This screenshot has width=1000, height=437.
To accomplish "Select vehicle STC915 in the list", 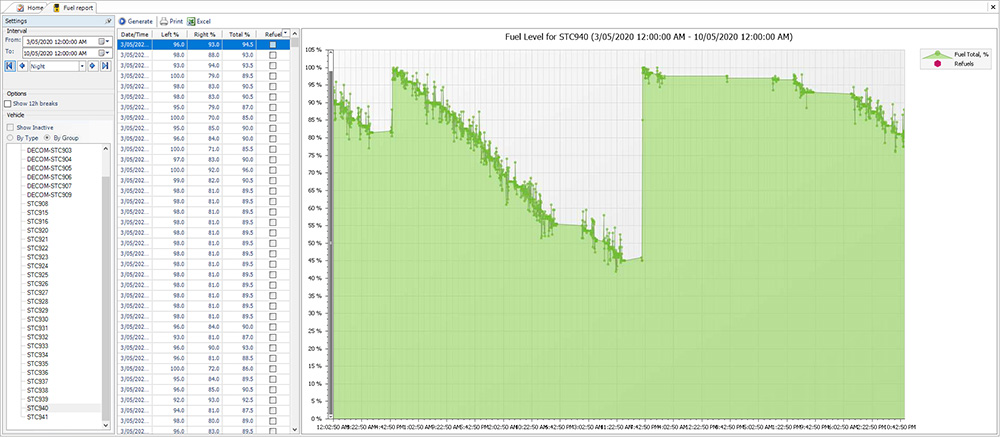I will 37,212.
